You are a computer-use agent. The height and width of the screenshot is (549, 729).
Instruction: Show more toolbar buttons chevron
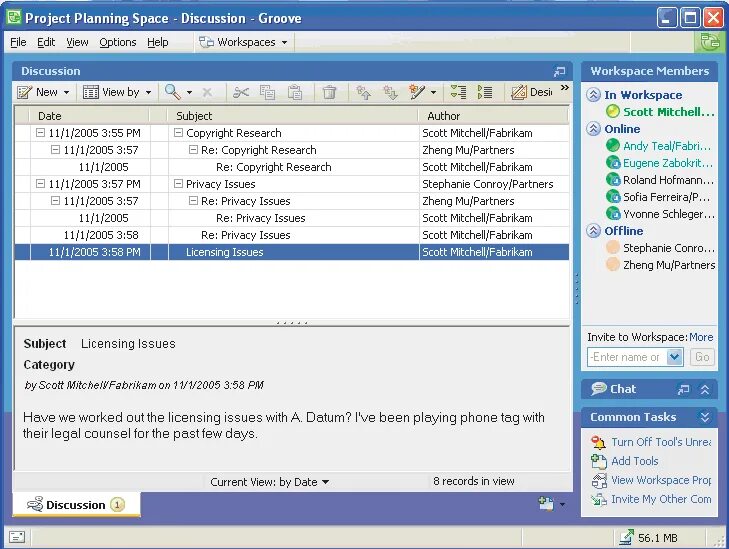[x=564, y=88]
